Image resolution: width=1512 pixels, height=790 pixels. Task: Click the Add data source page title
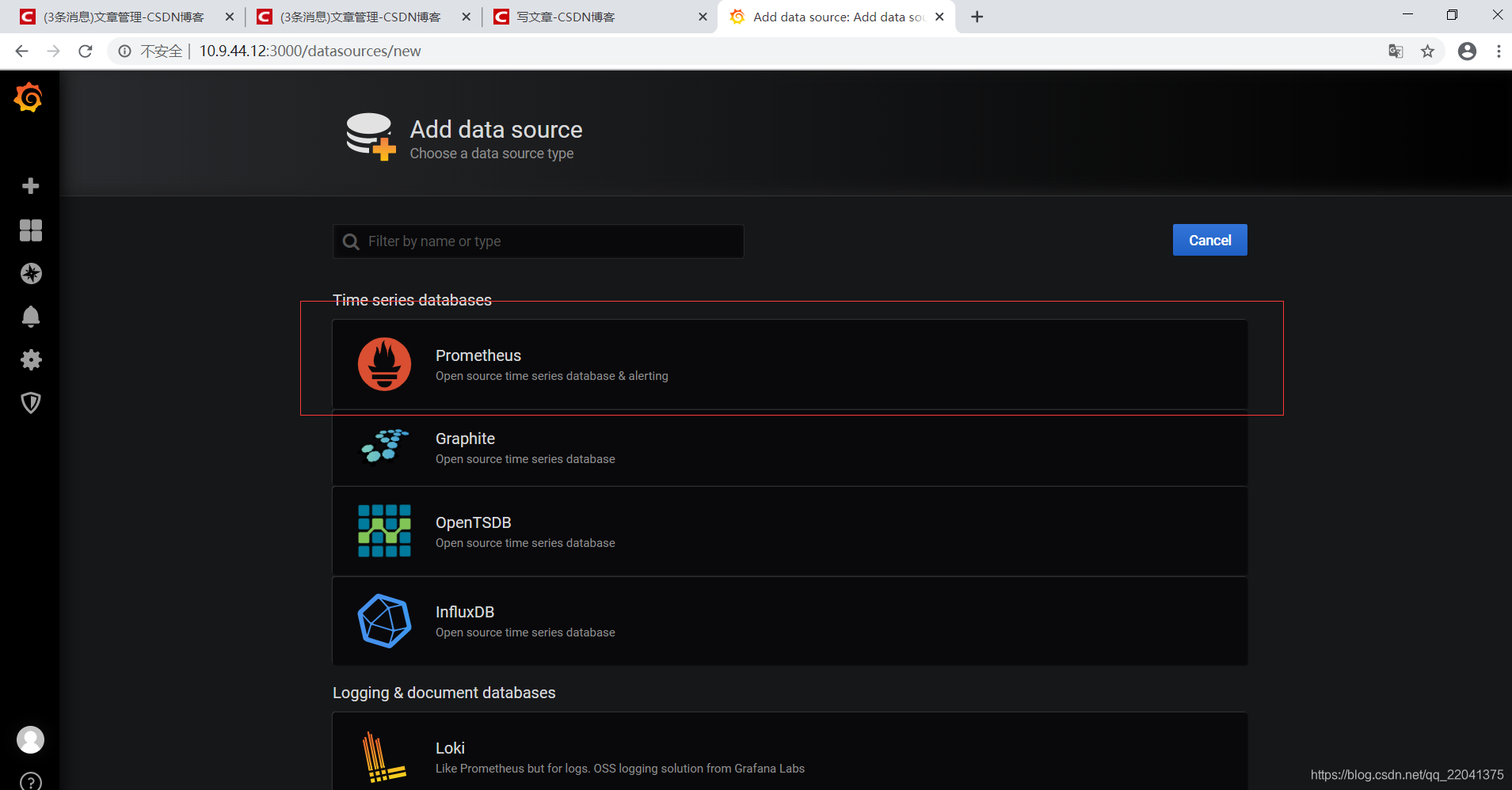[496, 129]
